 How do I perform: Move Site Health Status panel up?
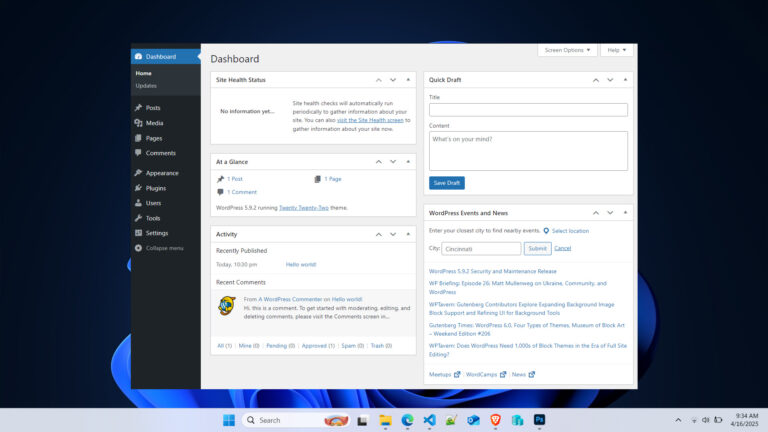379,80
